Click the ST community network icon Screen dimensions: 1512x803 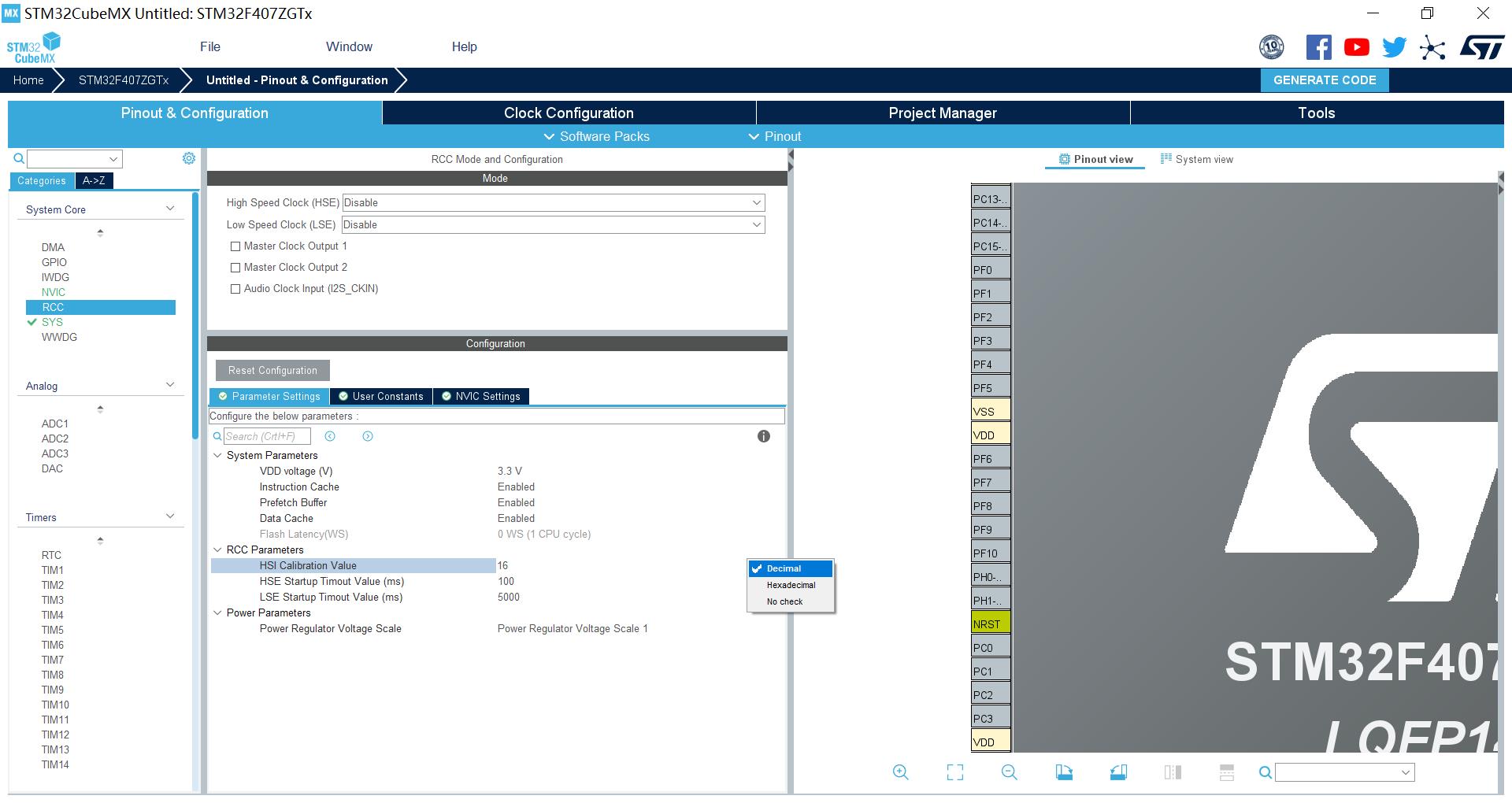point(1432,47)
